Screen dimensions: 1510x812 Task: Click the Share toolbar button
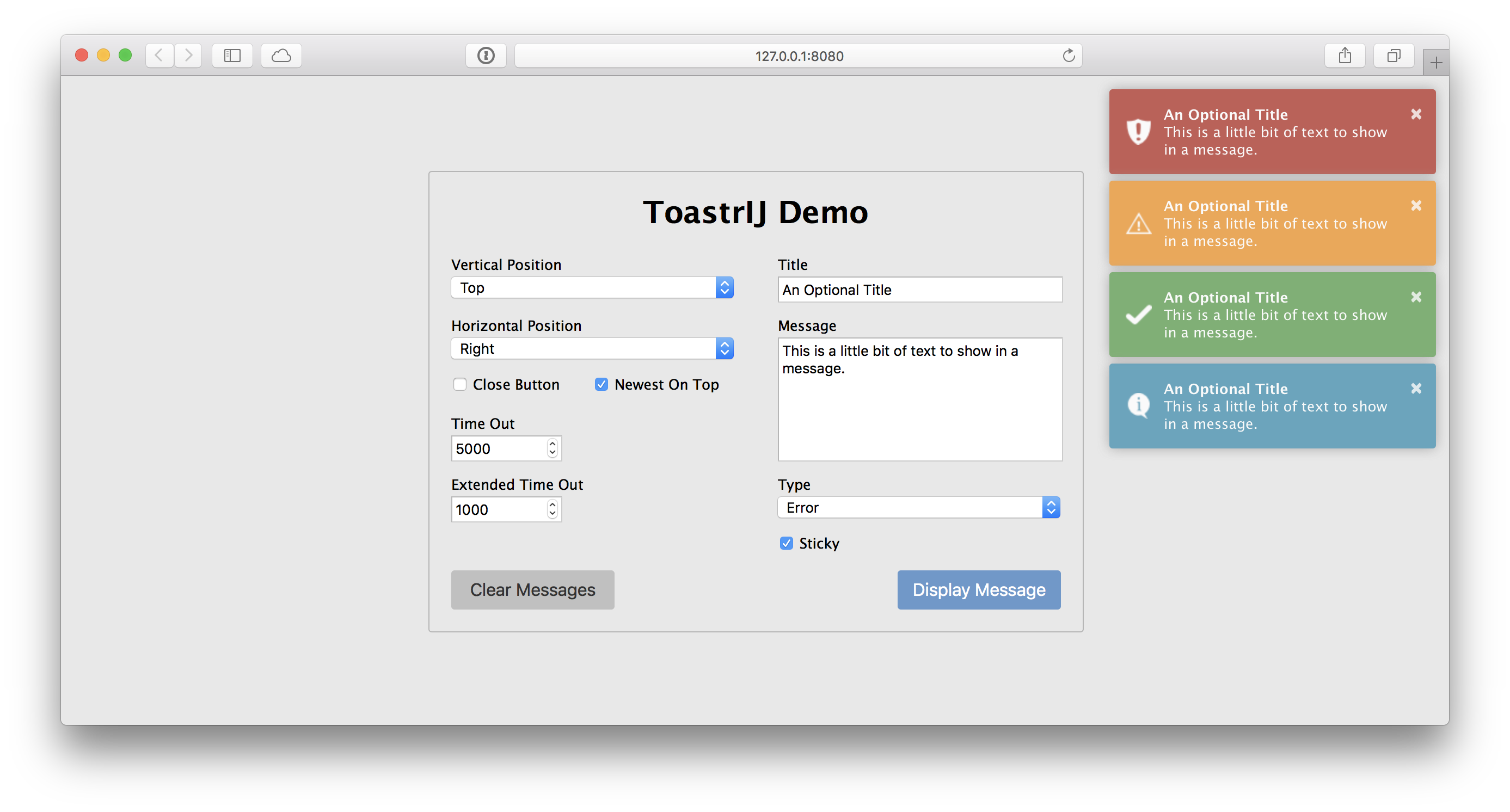tap(1345, 56)
